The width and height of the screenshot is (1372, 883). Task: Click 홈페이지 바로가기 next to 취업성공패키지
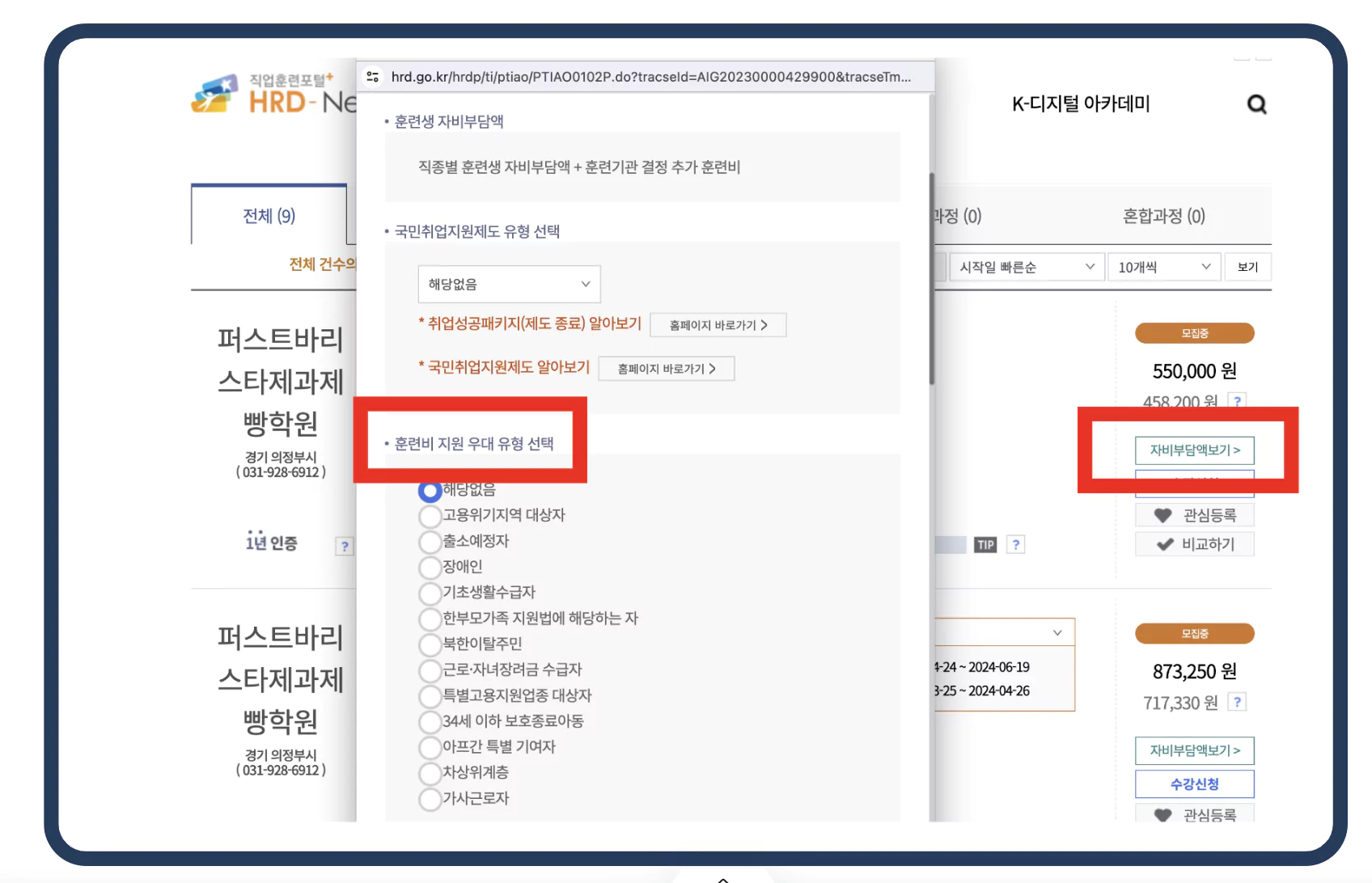coord(718,325)
